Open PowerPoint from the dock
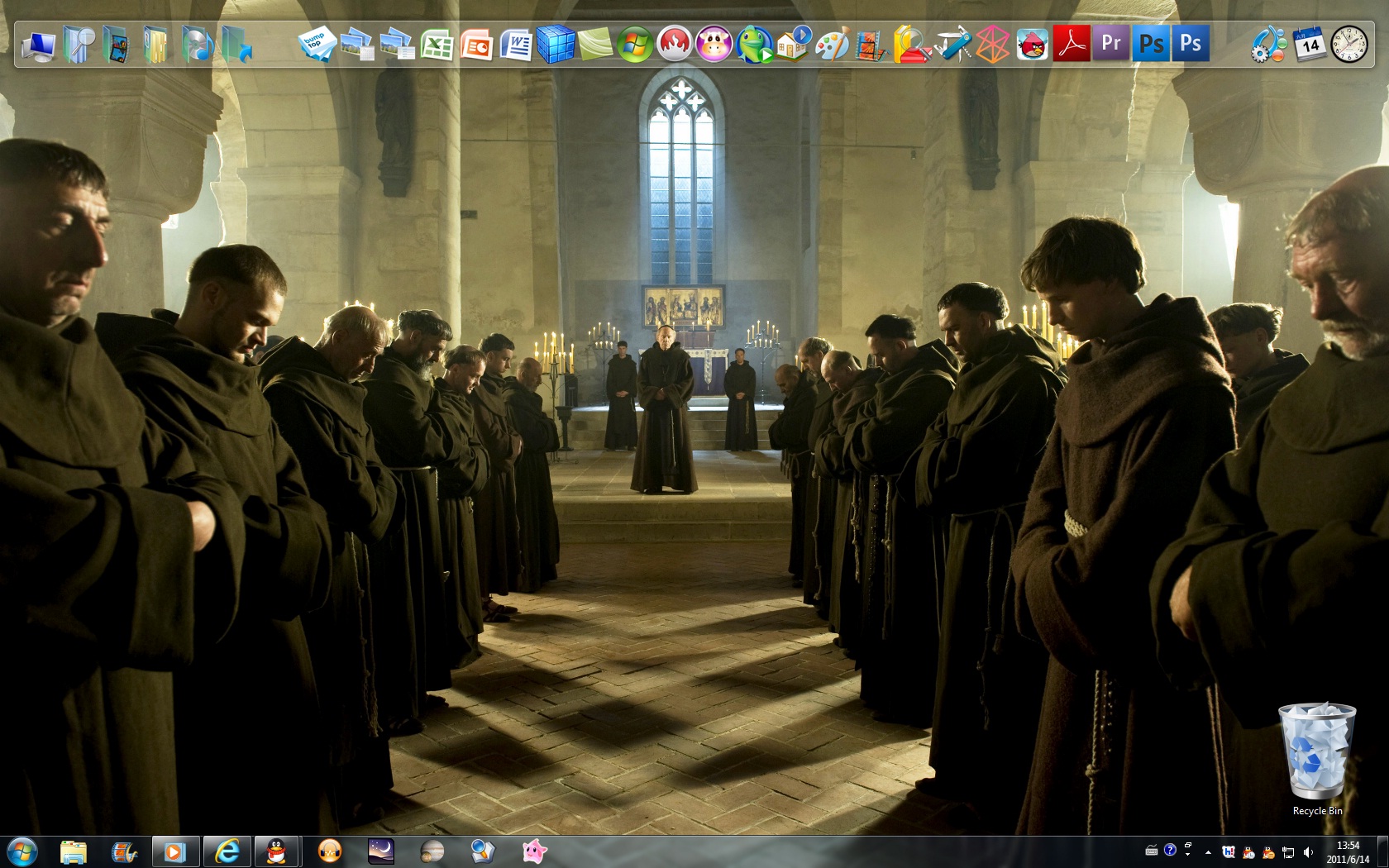1389x868 pixels. [x=476, y=45]
